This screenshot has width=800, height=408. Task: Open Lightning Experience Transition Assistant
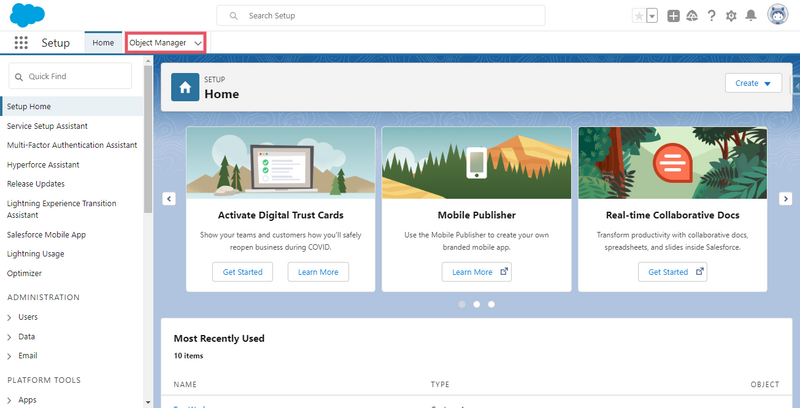[x=61, y=209]
